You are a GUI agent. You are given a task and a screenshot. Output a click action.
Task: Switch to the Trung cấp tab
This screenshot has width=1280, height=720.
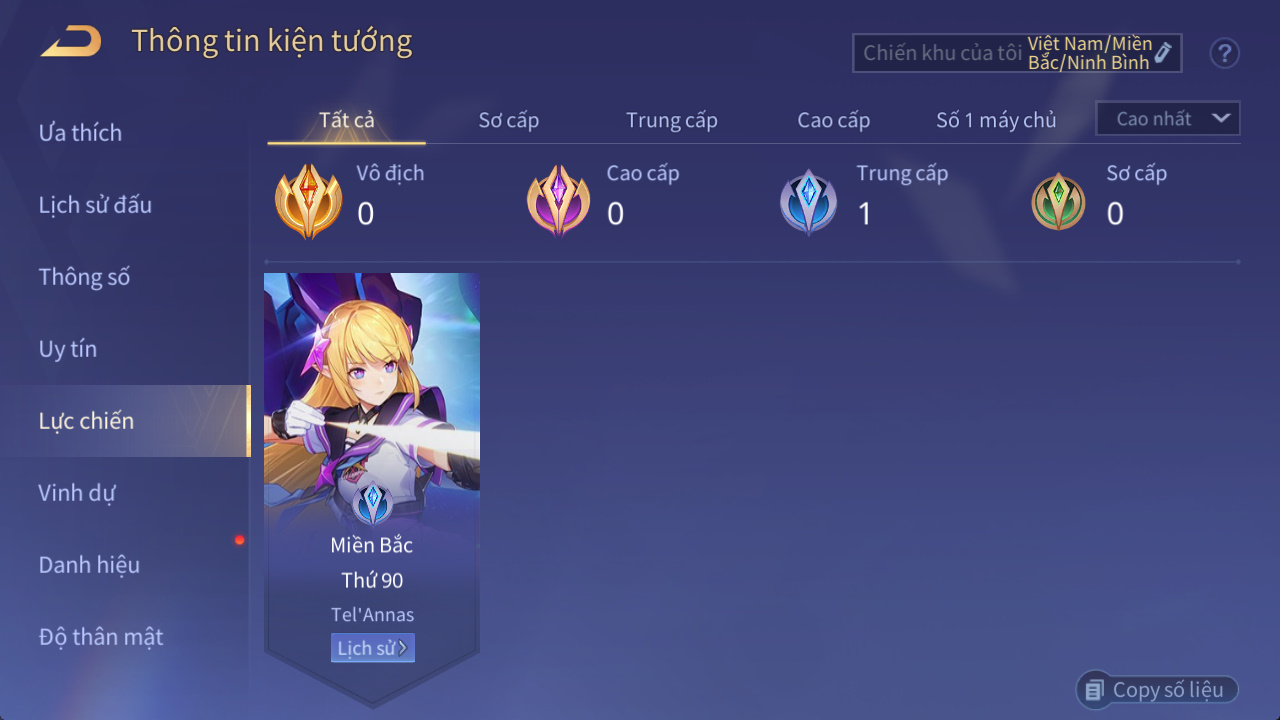pos(671,120)
